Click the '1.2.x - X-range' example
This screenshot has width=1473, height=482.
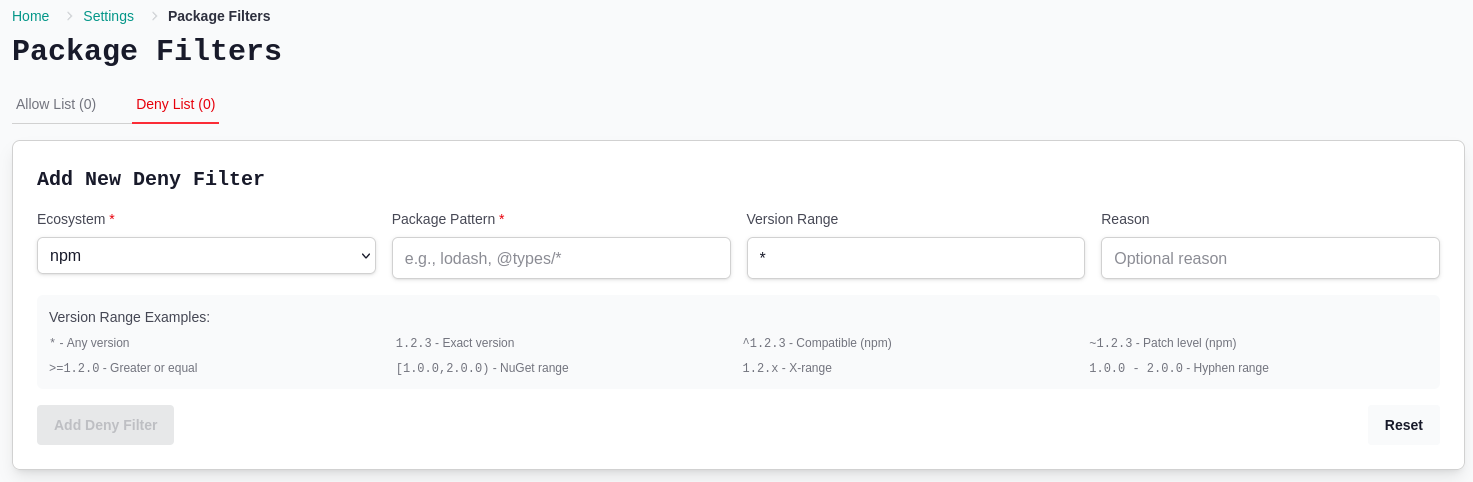(x=787, y=368)
